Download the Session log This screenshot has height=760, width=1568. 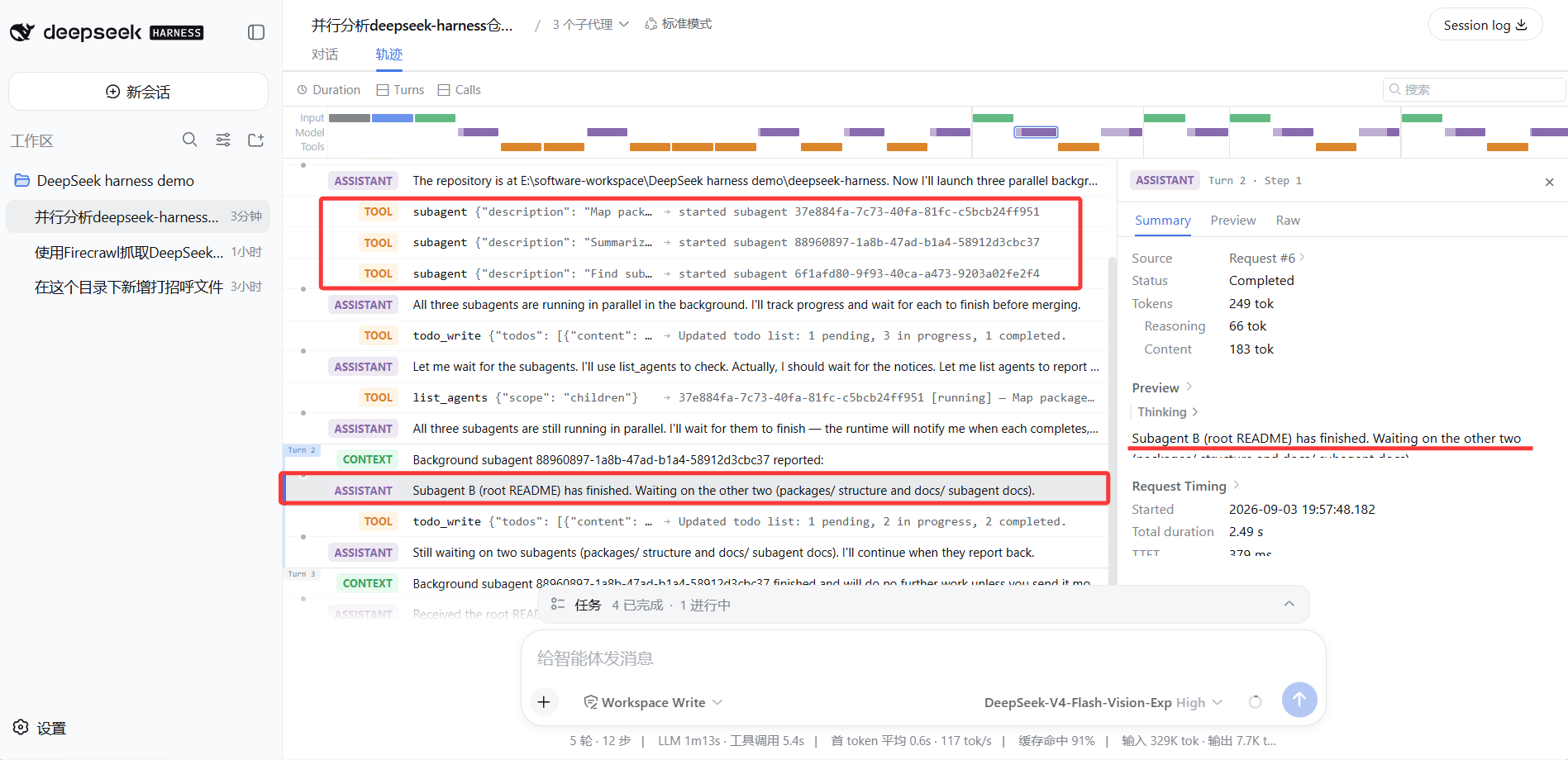1485,25
